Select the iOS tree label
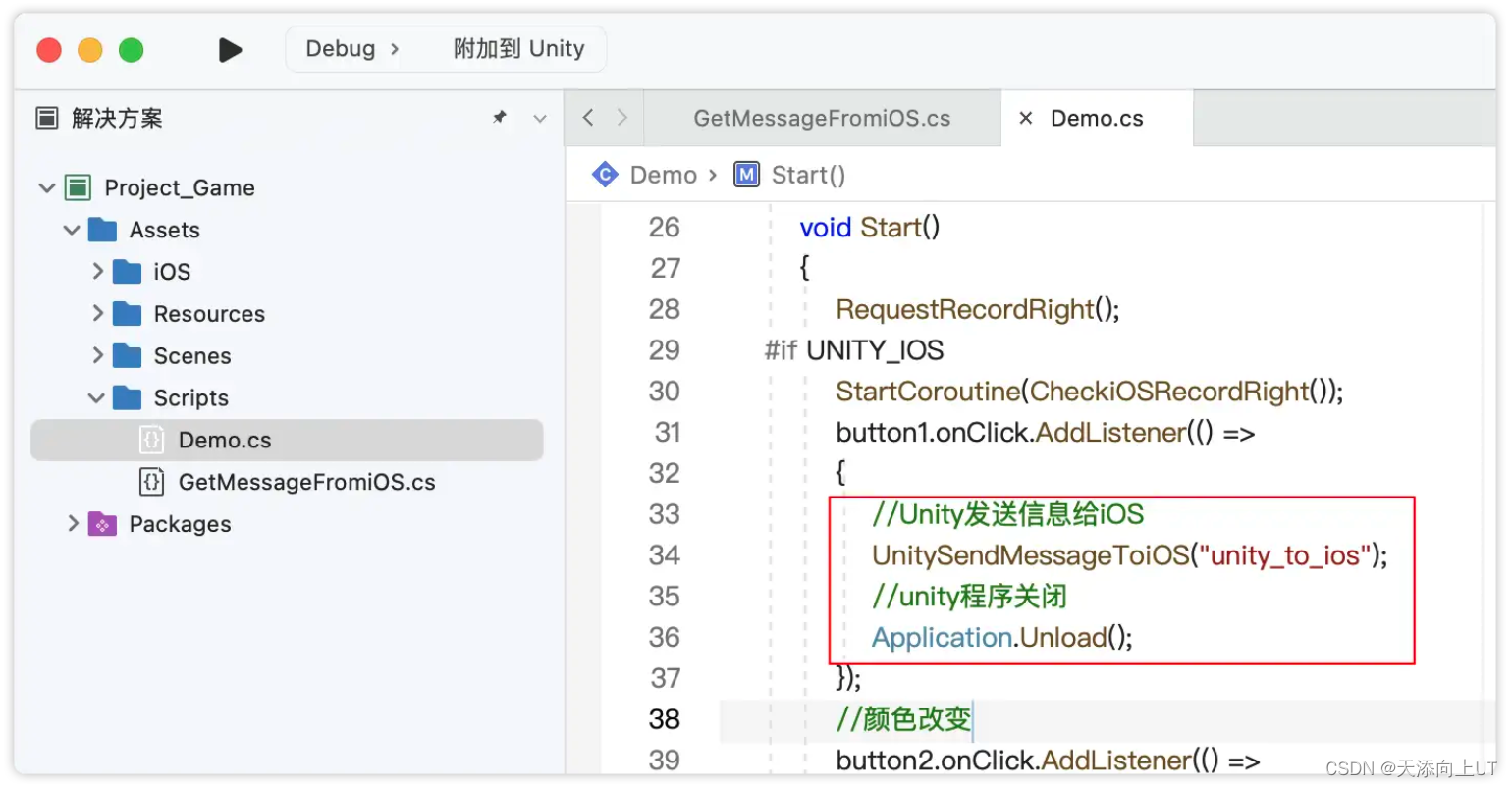The height and width of the screenshot is (787, 1512). 172,272
